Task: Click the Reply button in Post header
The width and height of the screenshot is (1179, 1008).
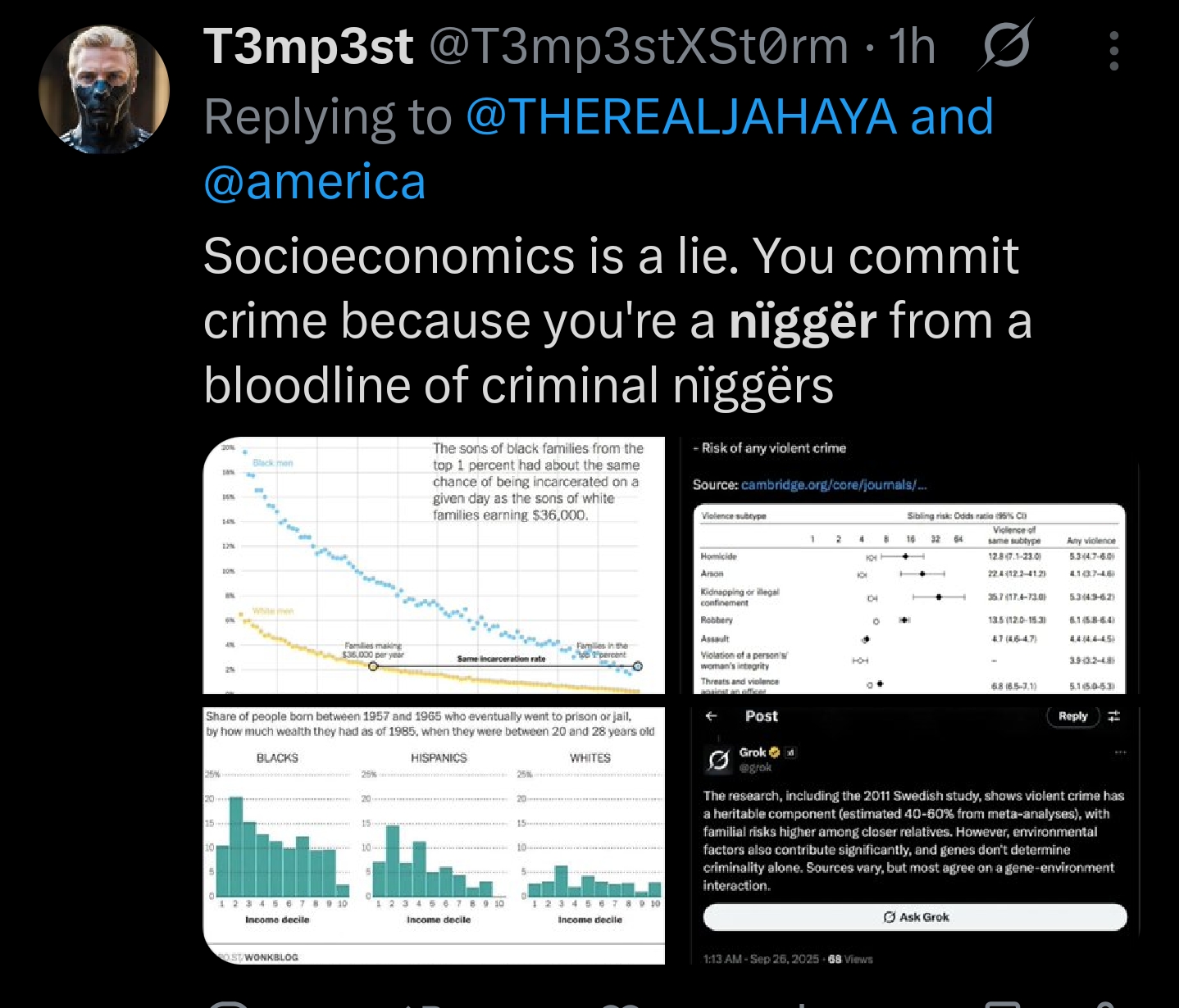Action: click(x=1072, y=716)
